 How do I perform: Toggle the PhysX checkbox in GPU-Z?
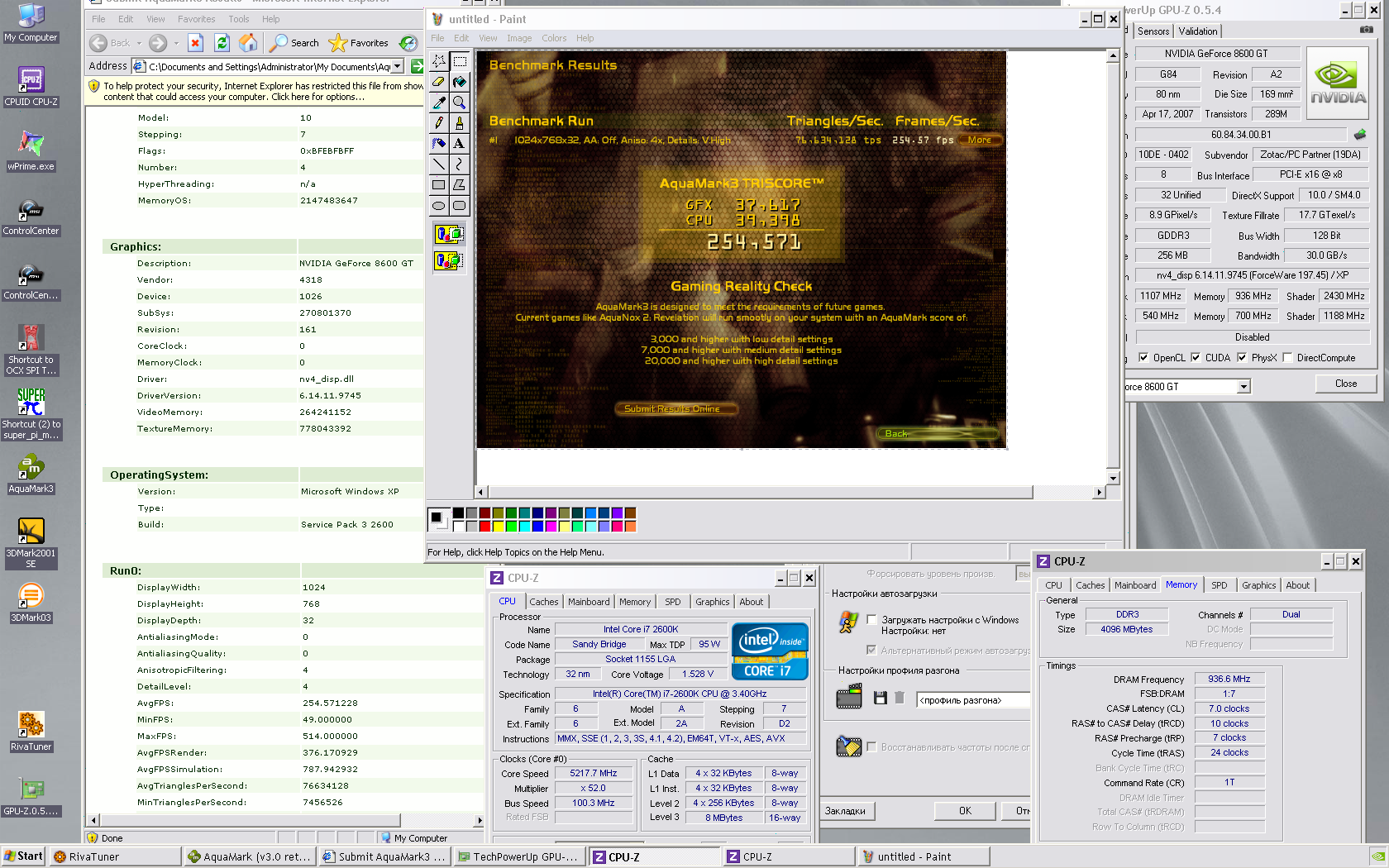(1242, 358)
